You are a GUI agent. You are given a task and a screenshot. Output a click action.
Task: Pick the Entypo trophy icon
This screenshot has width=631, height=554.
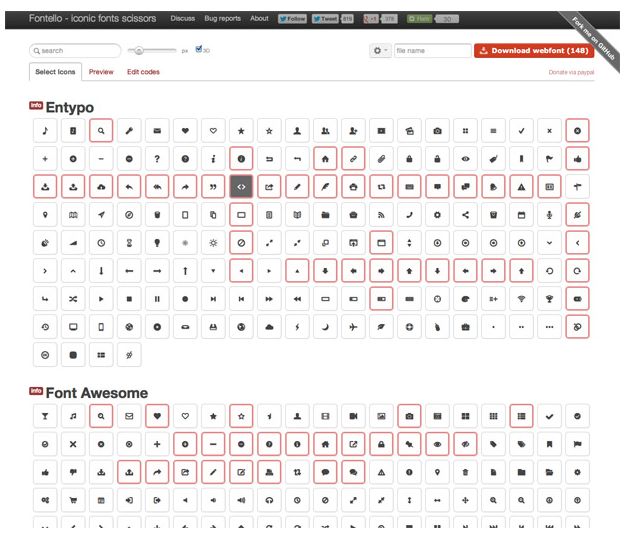click(x=549, y=299)
